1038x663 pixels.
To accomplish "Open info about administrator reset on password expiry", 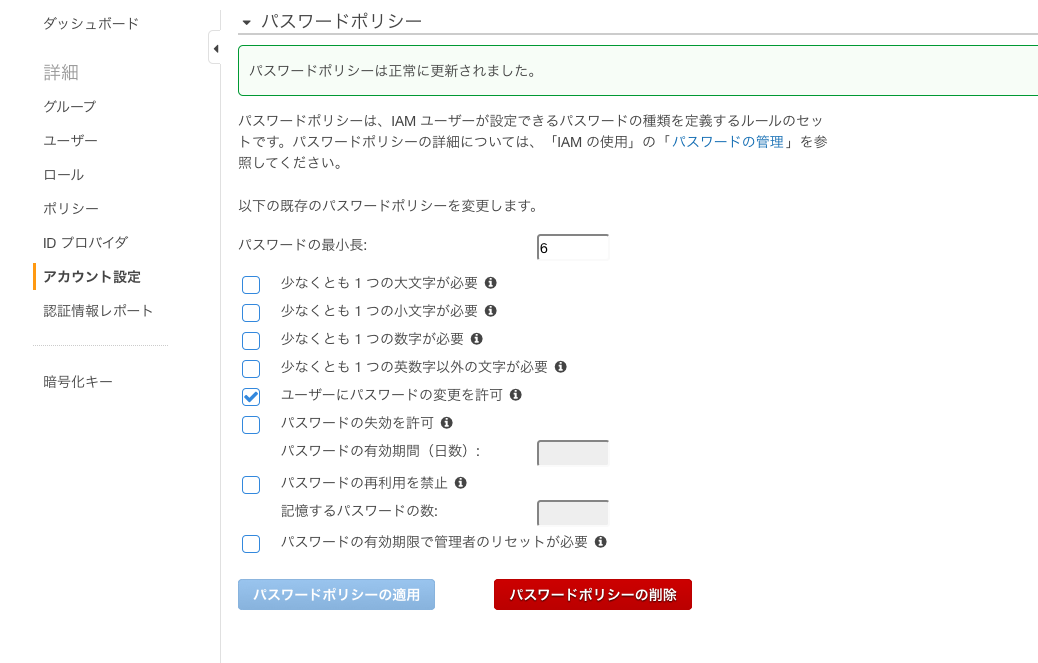I will tap(600, 543).
